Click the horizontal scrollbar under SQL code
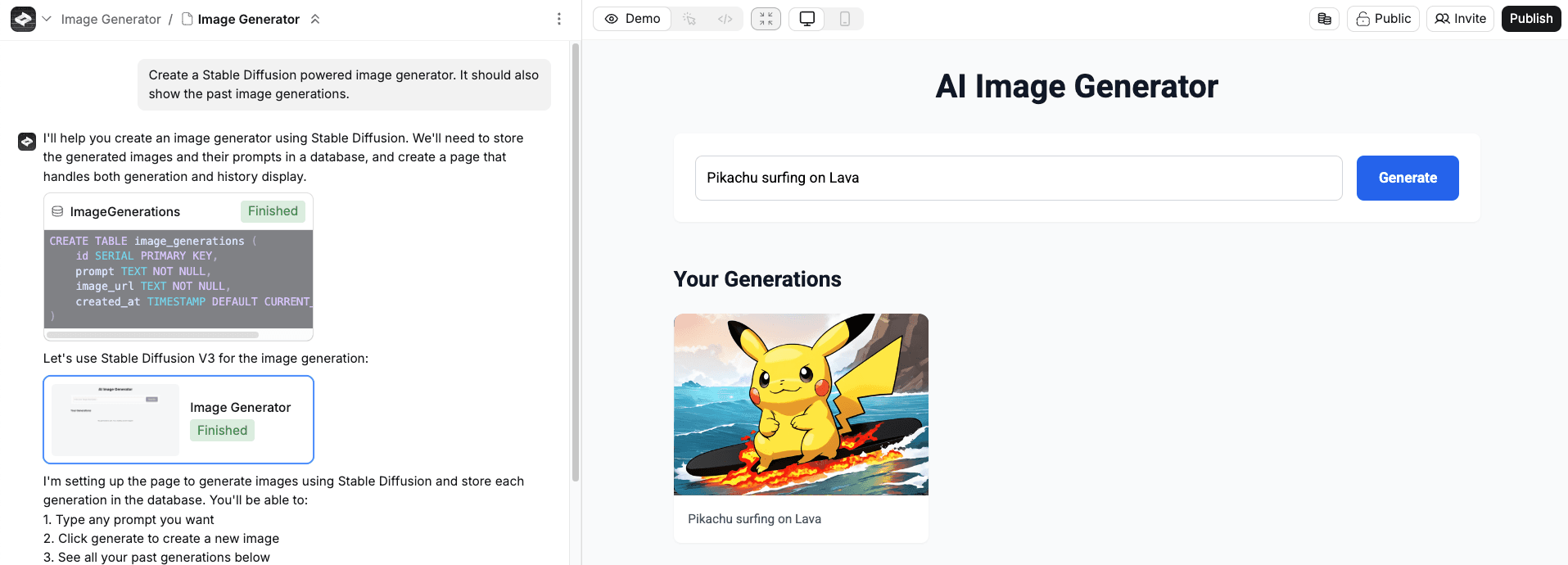This screenshot has width=1568, height=565. 153,335
